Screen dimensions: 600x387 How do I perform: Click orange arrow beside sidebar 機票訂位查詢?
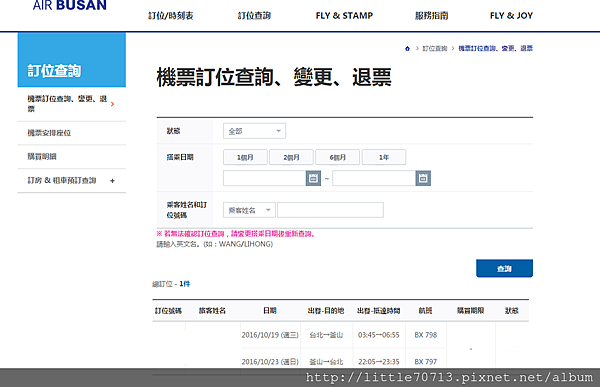(x=112, y=104)
